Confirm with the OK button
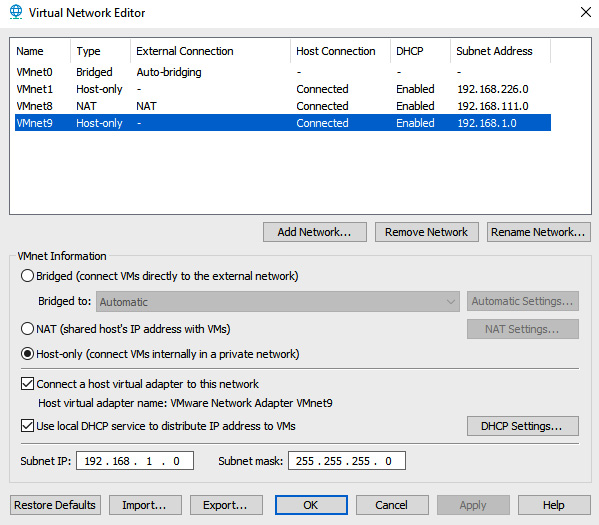599x525 pixels. click(x=311, y=505)
